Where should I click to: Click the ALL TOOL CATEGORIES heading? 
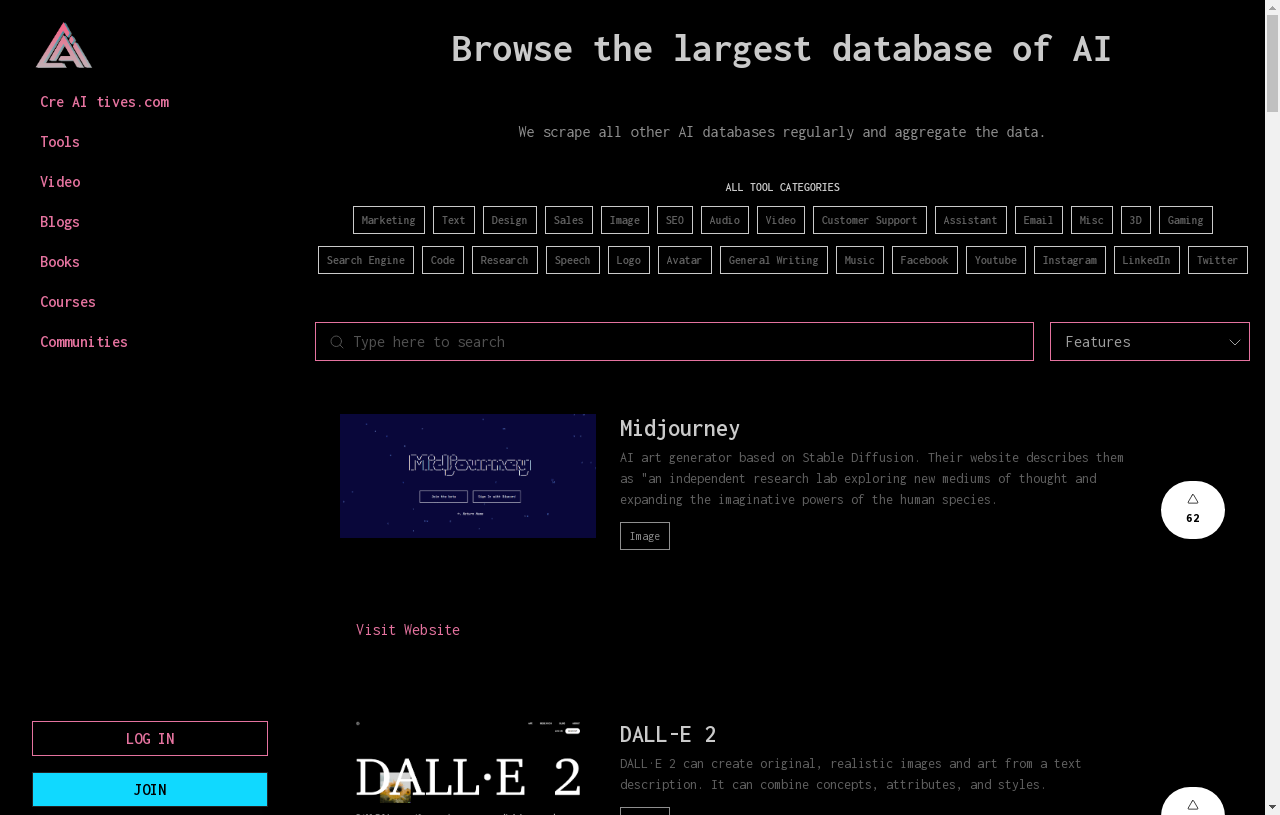coord(783,187)
